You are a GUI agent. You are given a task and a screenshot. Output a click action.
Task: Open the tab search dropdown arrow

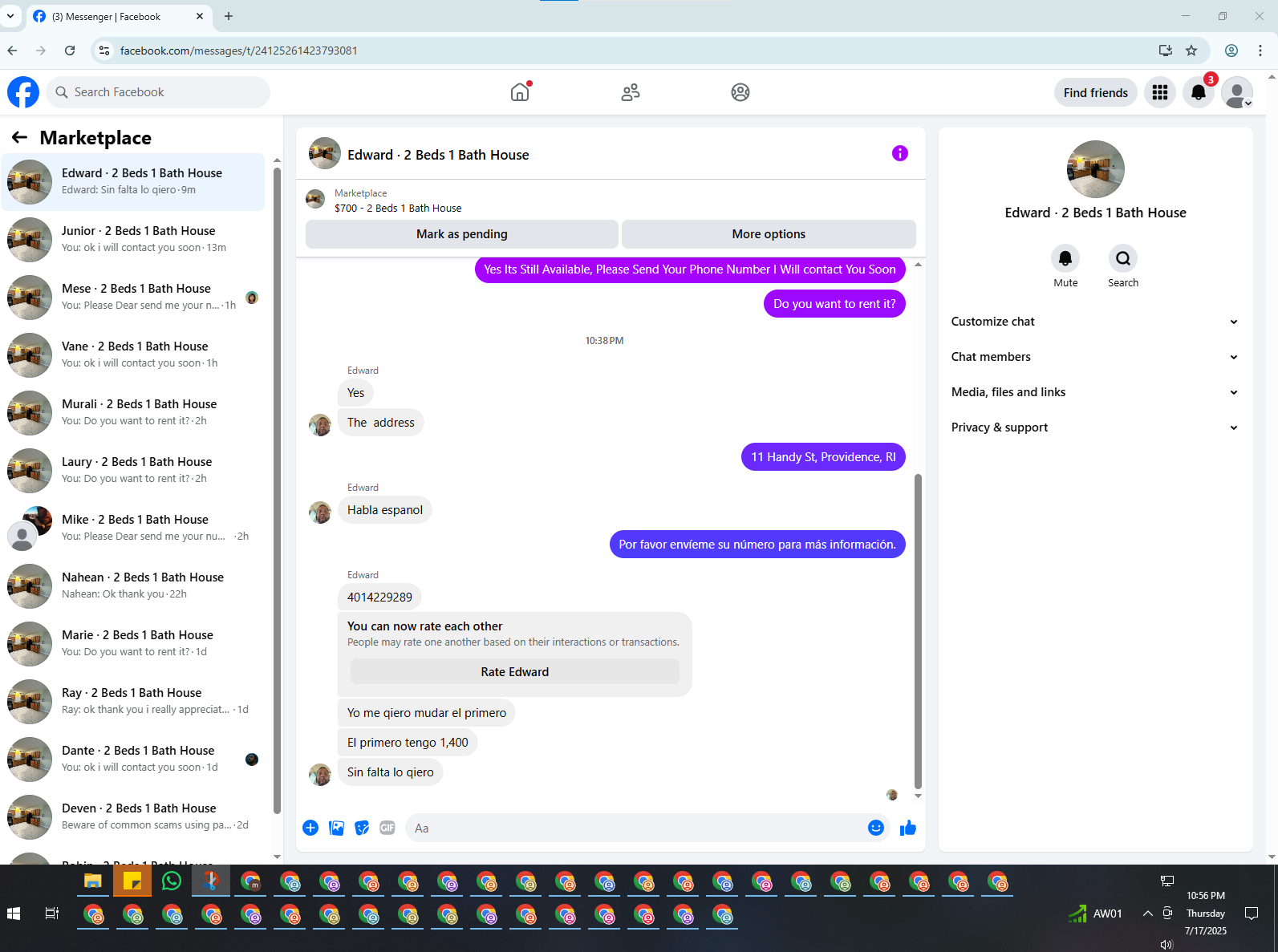10,16
